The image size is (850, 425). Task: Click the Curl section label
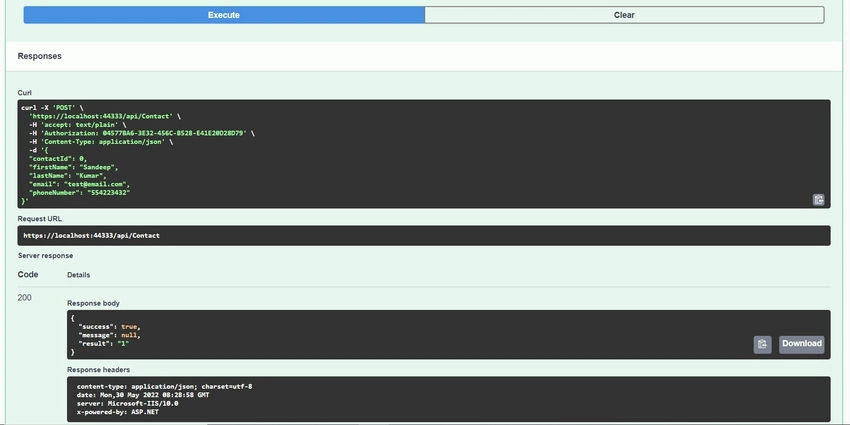24,93
